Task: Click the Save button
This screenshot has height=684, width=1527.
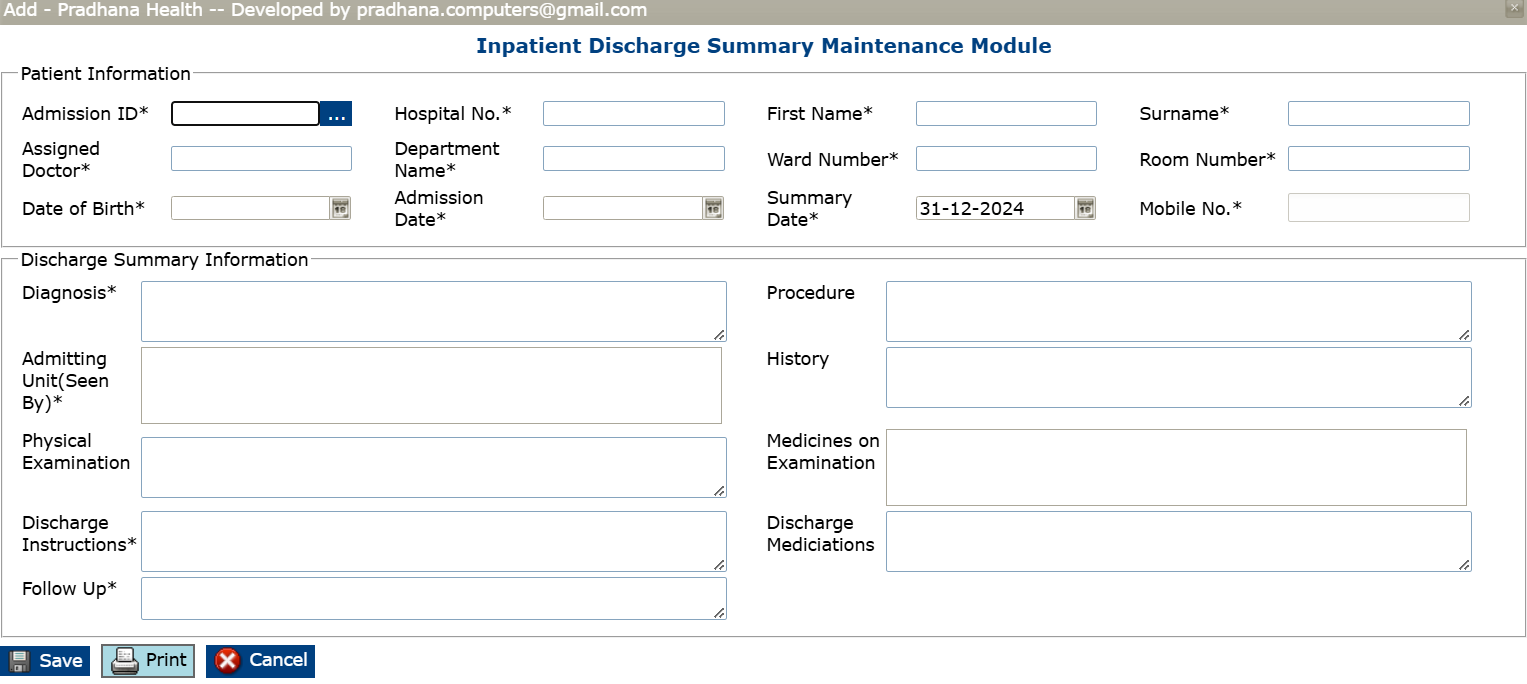Action: coord(46,661)
